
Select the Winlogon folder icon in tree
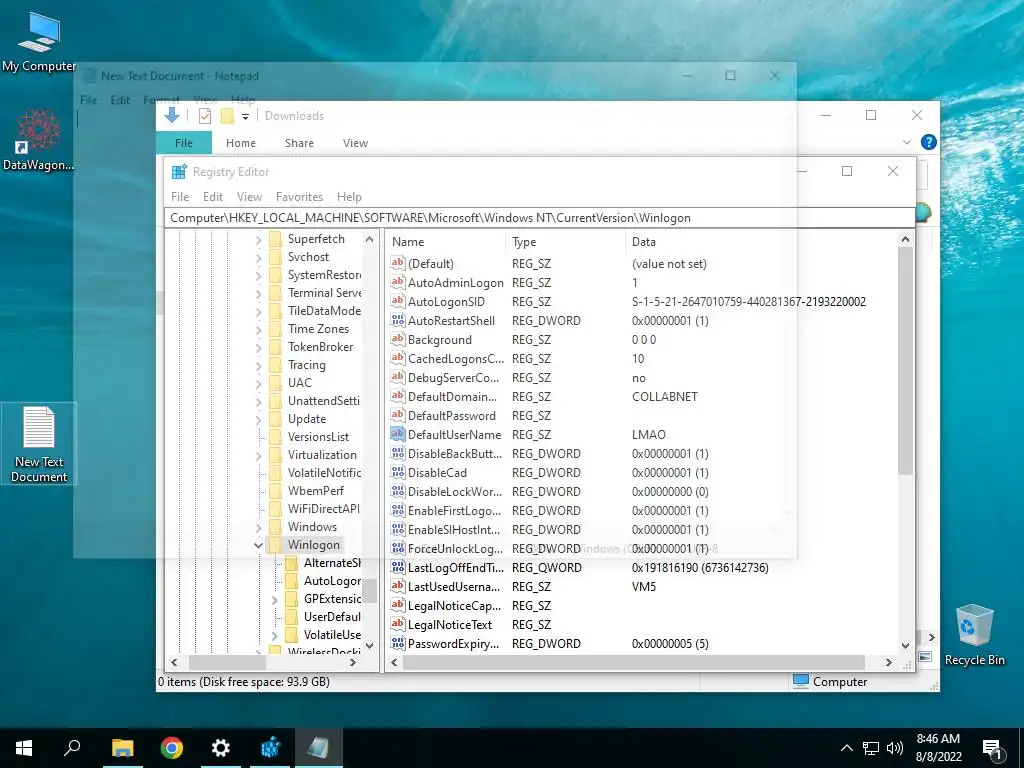[x=276, y=545]
